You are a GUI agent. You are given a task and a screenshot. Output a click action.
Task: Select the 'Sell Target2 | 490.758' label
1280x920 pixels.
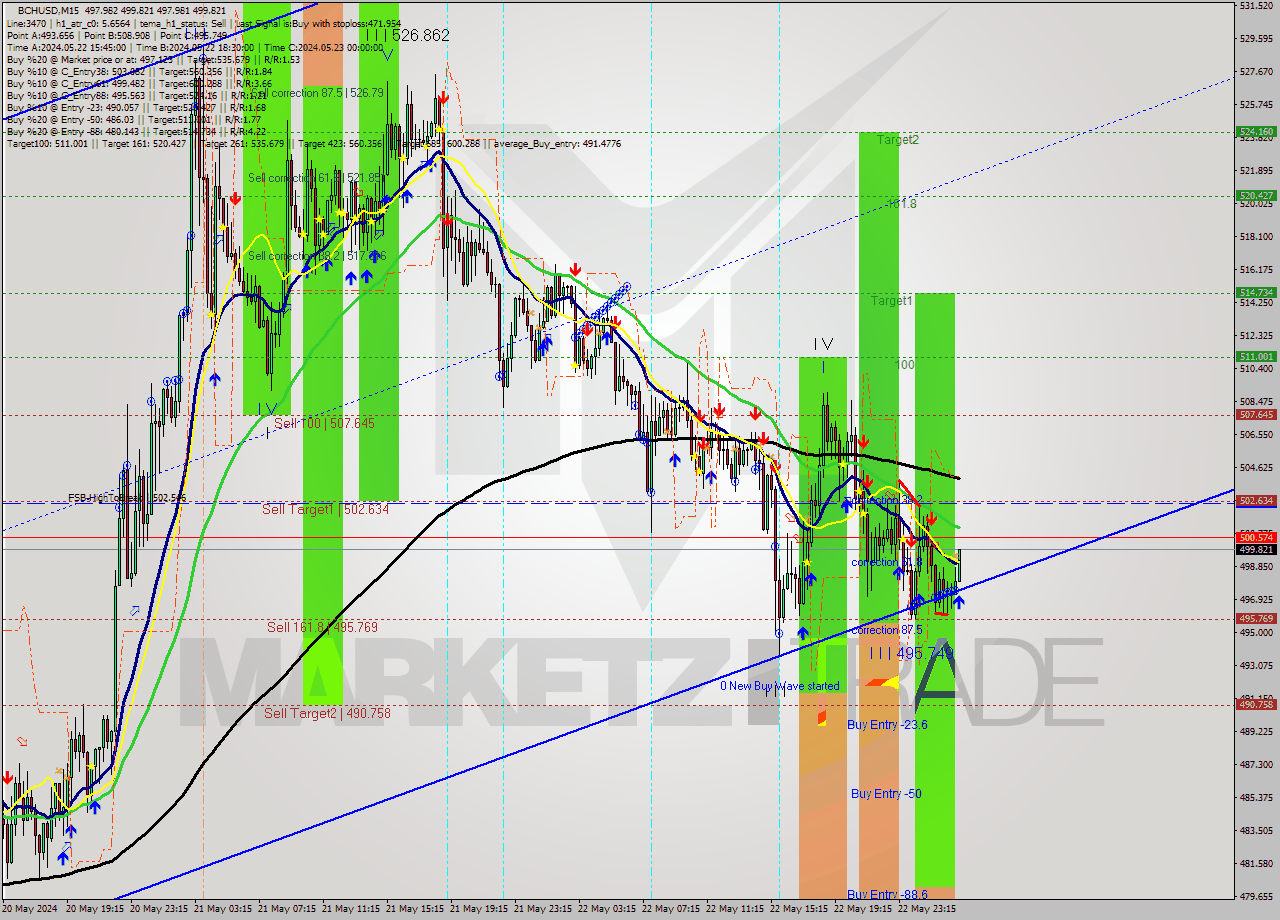(327, 713)
